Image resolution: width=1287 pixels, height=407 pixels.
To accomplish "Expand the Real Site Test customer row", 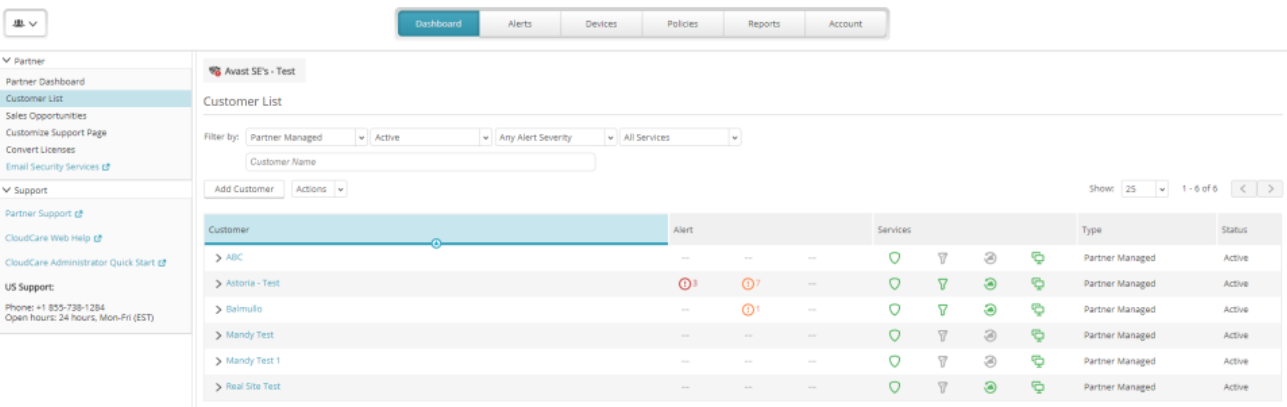I will (x=218, y=387).
